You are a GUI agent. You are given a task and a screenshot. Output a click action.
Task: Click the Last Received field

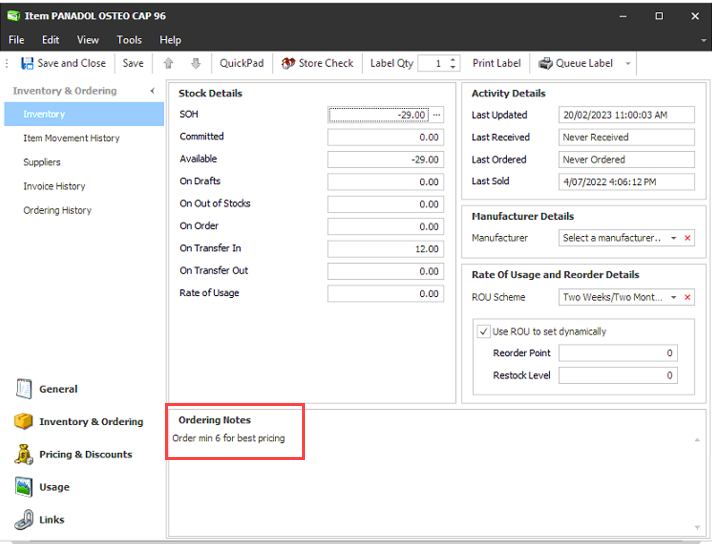point(627,137)
